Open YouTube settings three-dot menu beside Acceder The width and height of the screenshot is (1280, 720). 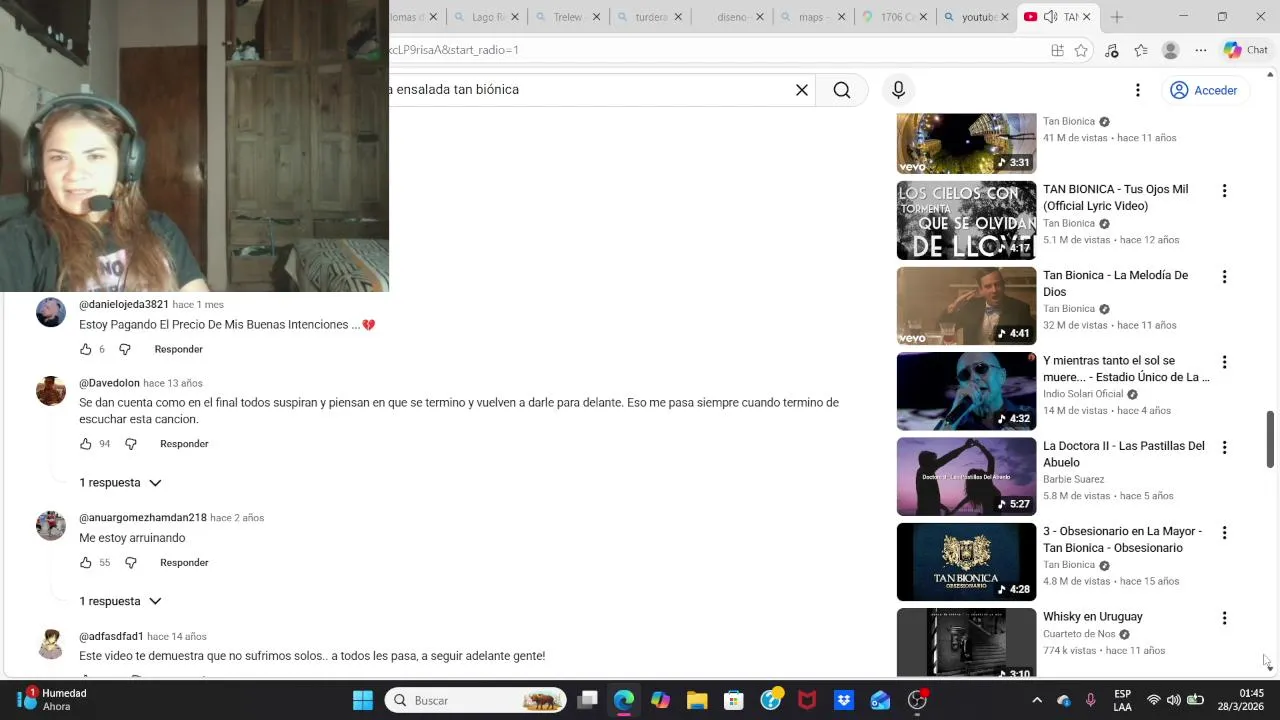click(x=1137, y=90)
